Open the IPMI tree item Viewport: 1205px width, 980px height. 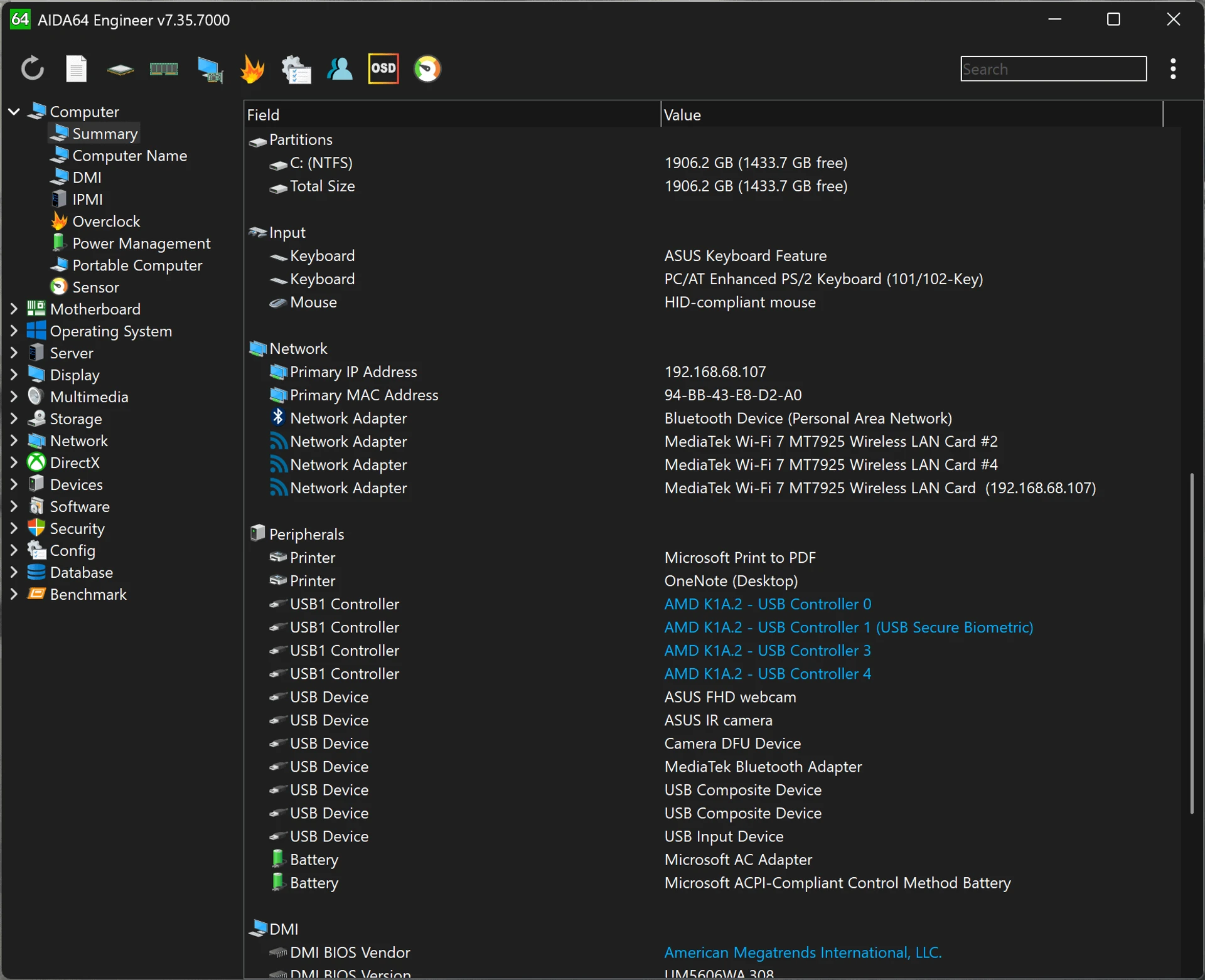[x=77, y=200]
